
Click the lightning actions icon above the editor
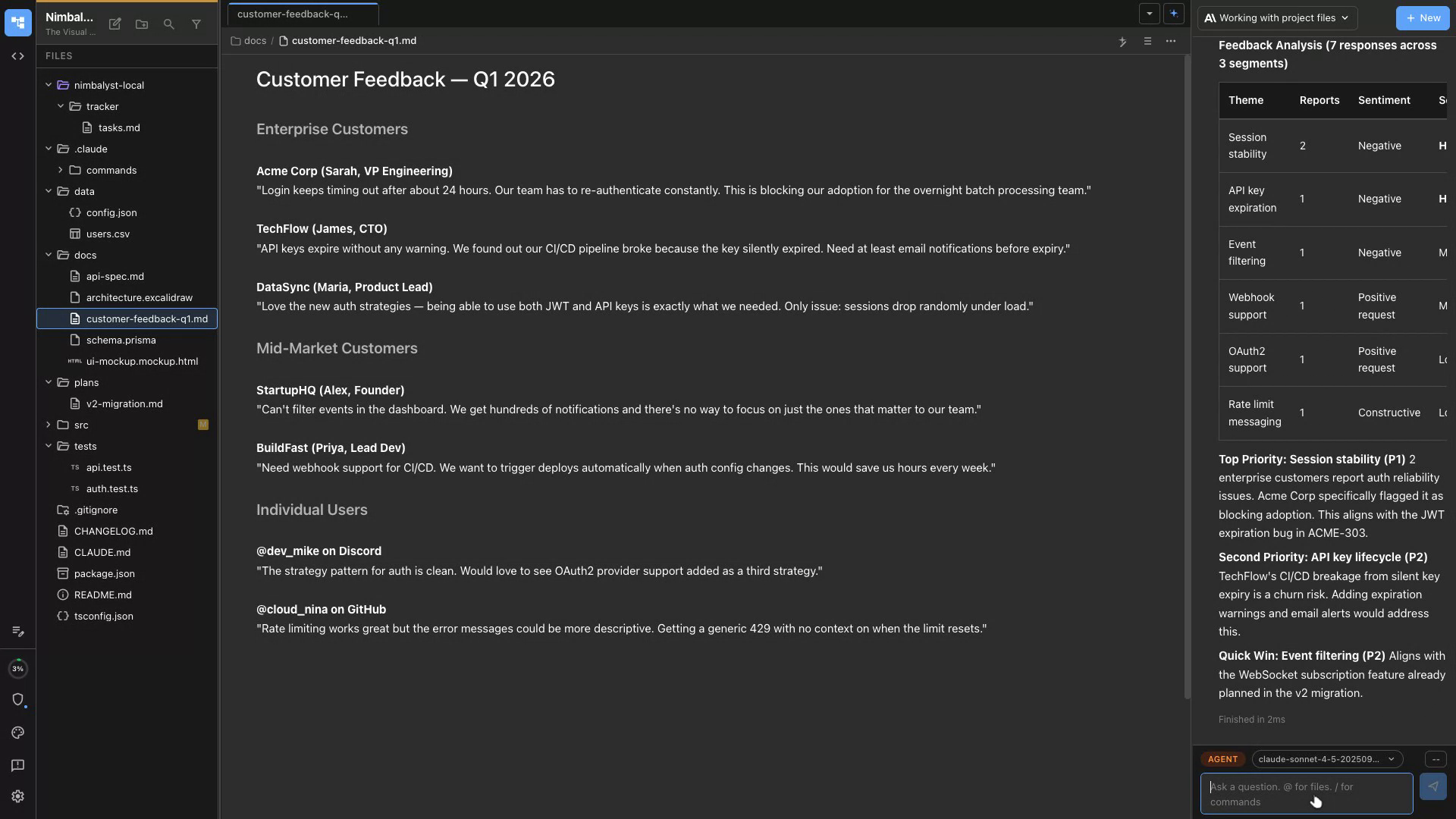click(x=1123, y=42)
